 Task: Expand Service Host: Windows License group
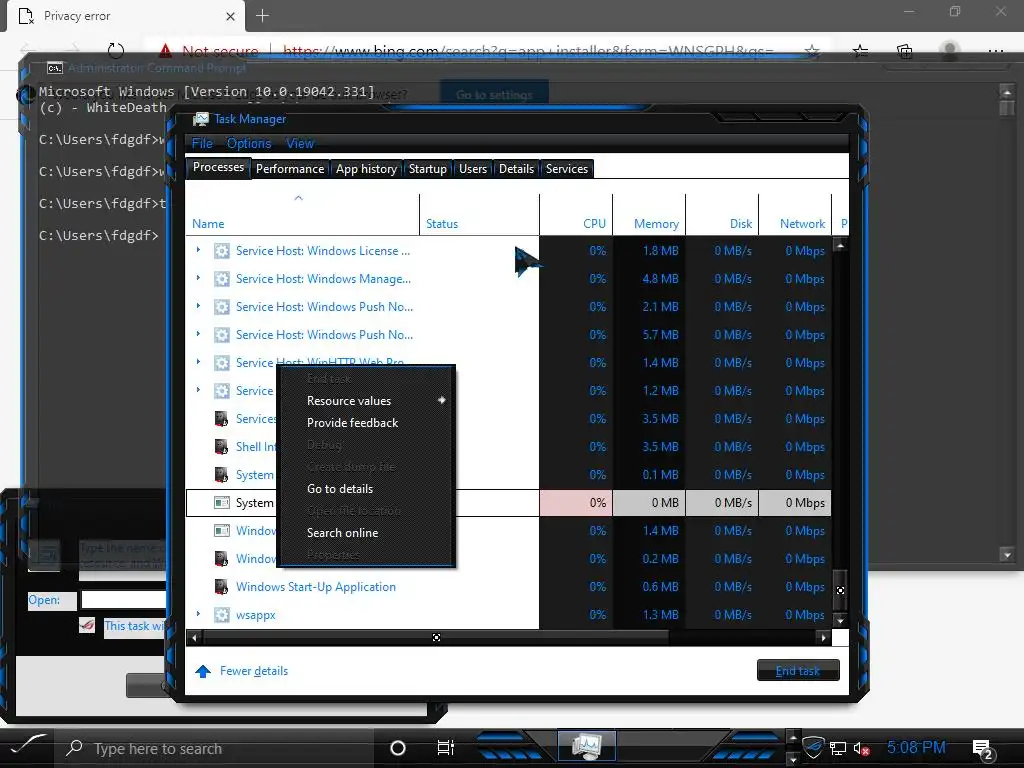coord(199,249)
